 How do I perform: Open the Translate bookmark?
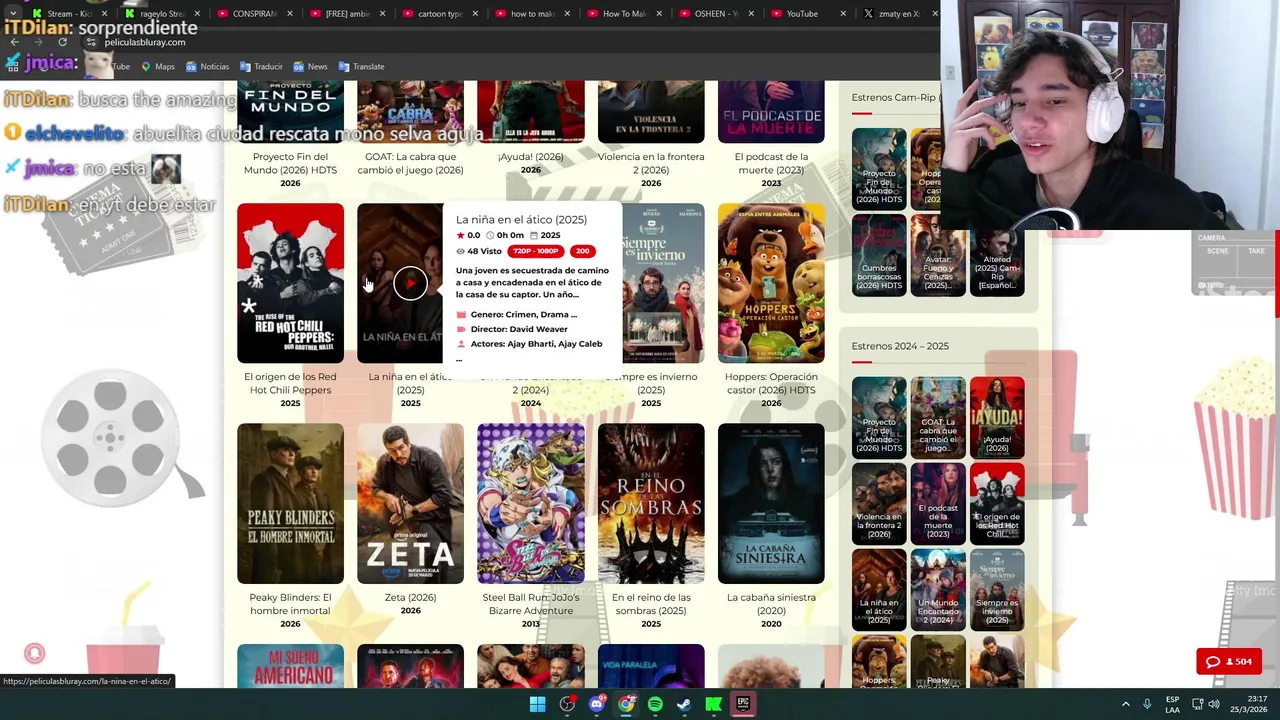(361, 66)
